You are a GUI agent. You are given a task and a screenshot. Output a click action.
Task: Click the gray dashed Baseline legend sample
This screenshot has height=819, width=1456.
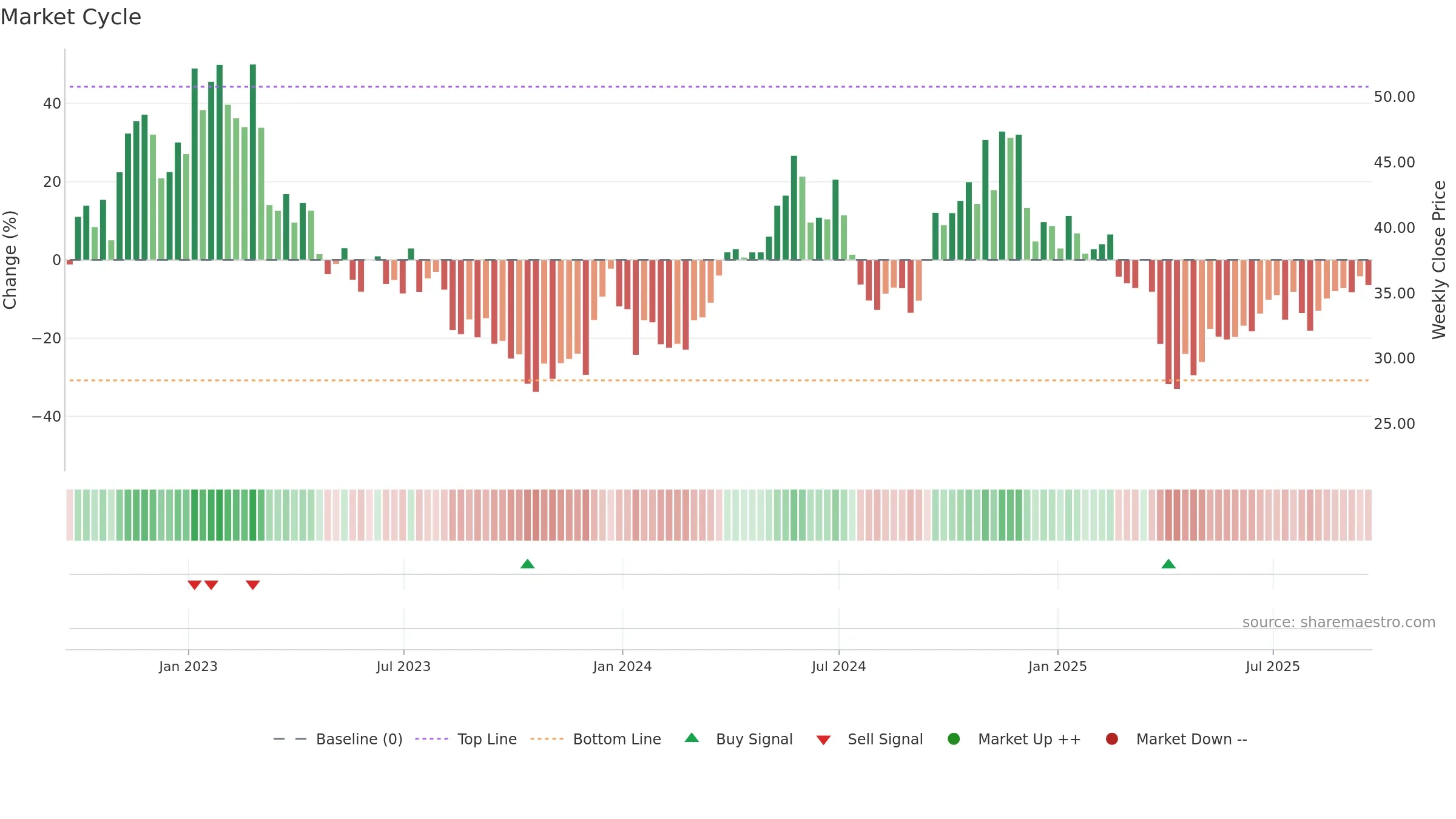pos(290,739)
